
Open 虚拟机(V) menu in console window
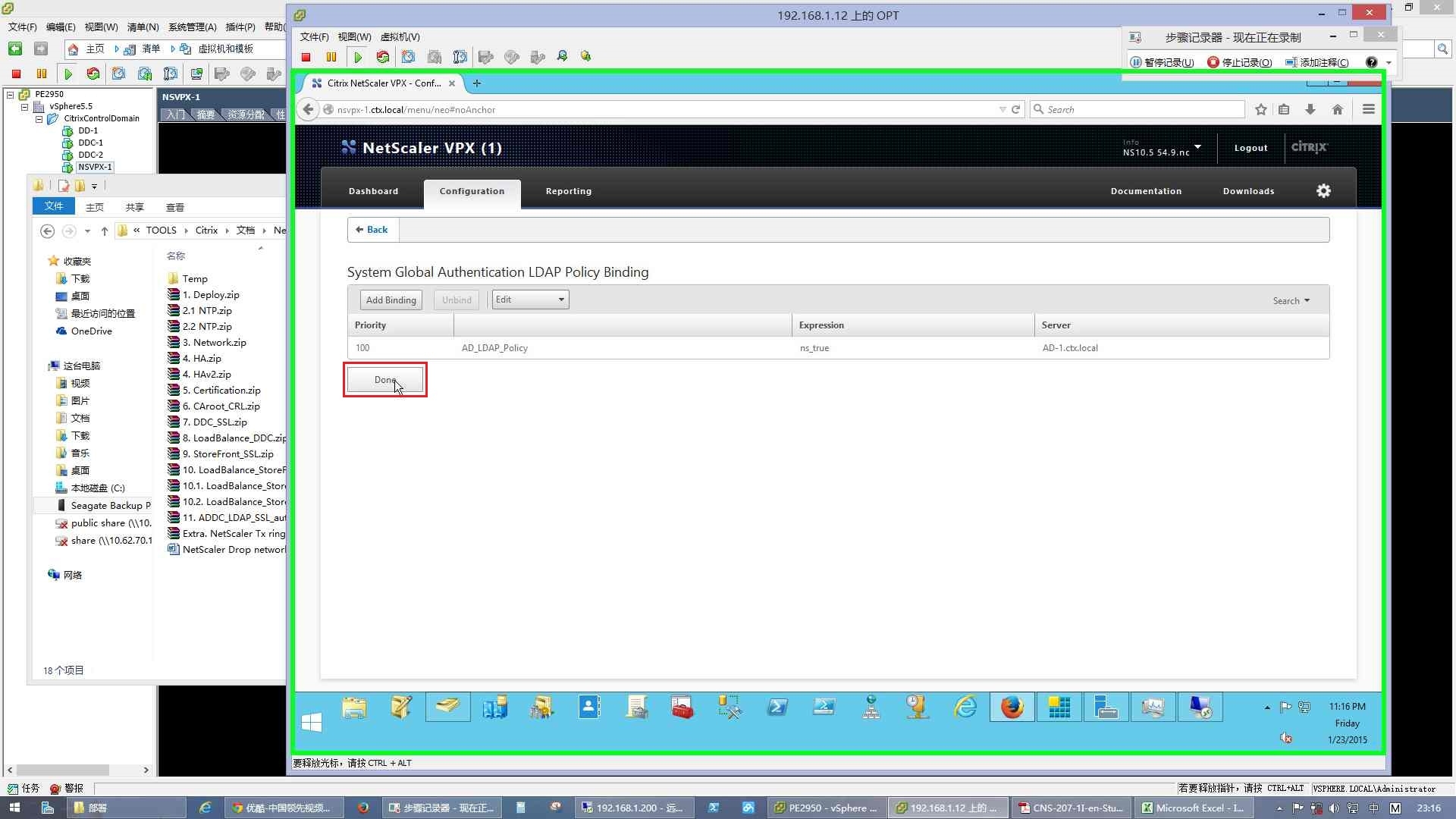(x=400, y=37)
